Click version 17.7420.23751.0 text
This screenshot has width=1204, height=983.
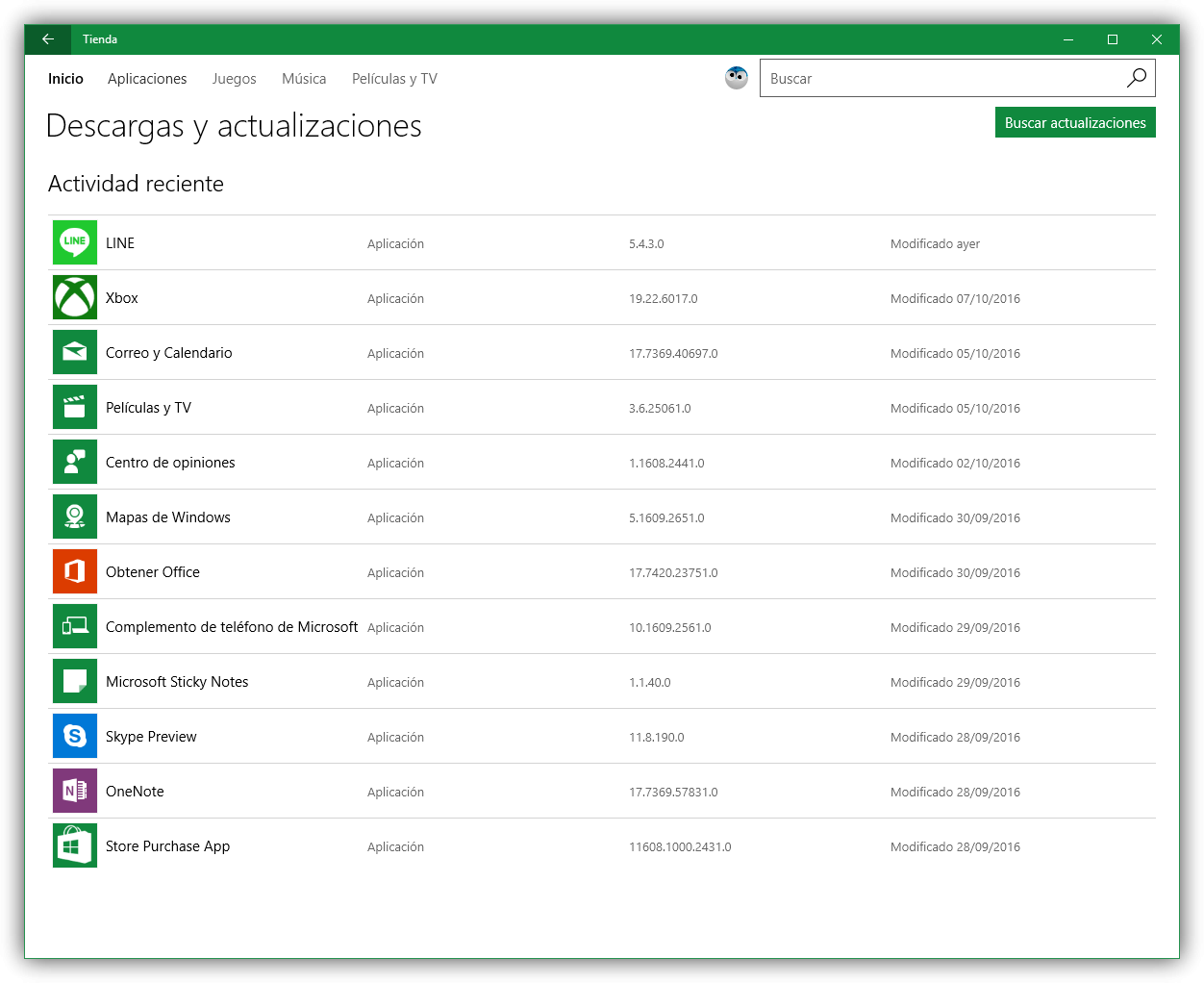673,573
